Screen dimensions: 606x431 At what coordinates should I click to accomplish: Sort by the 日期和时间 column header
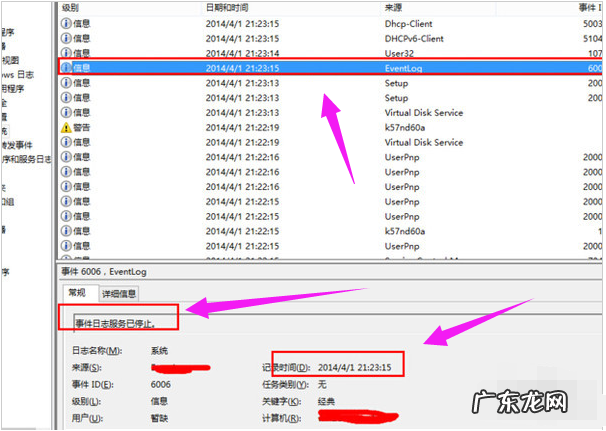pos(227,8)
